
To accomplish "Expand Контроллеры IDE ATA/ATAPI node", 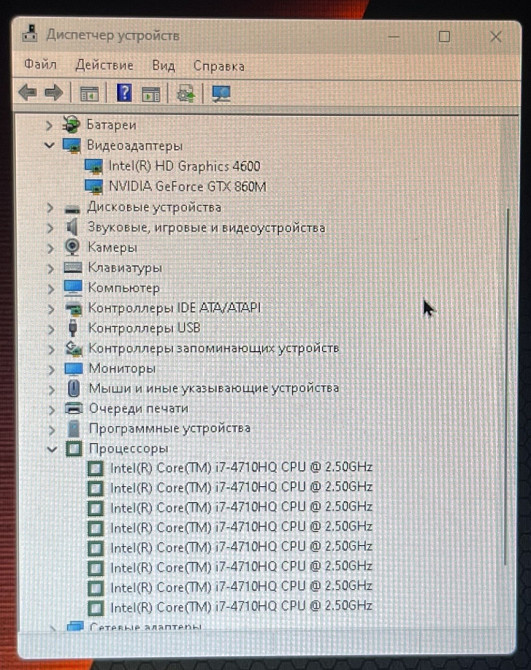I will coord(51,309).
